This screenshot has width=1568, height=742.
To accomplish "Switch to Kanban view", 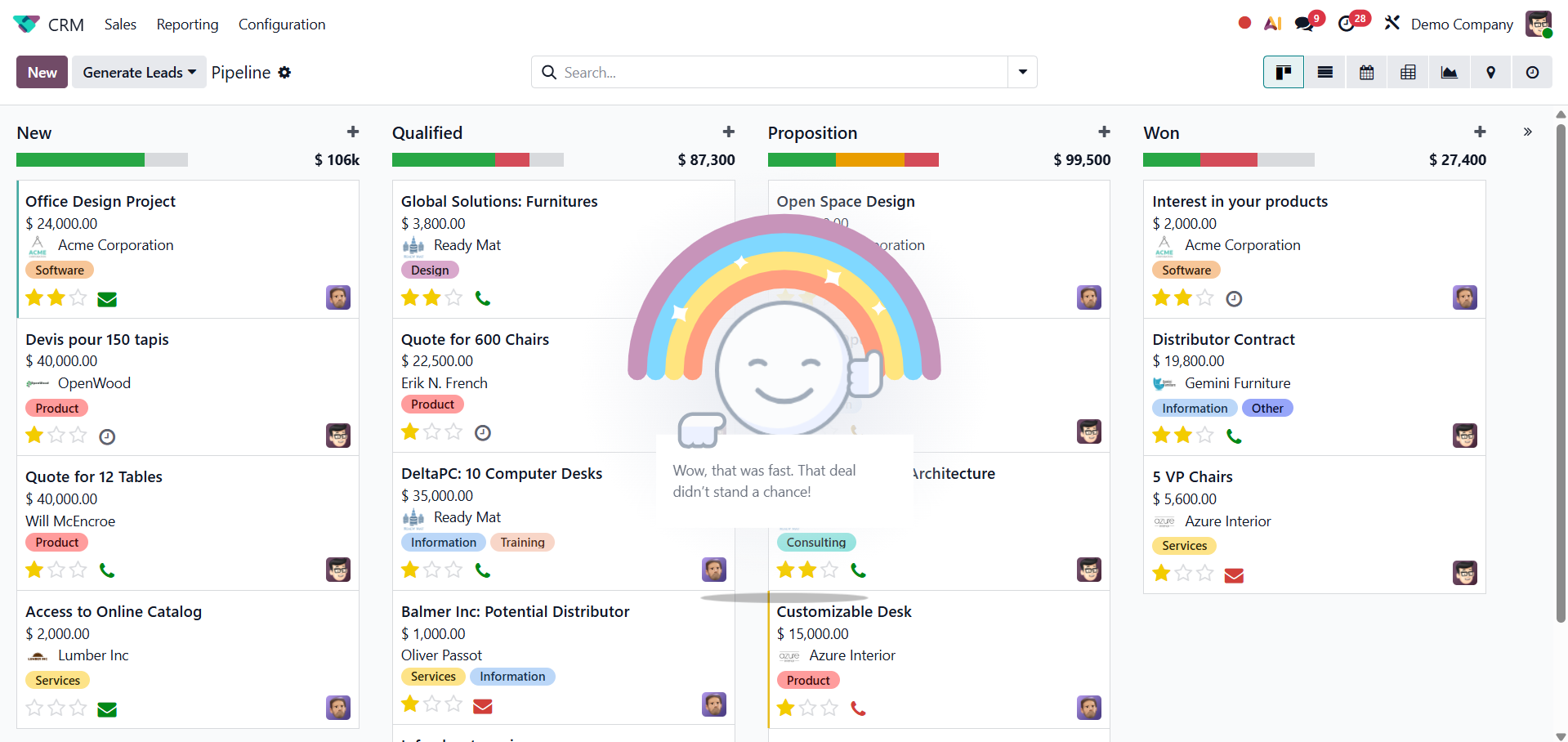I will point(1284,73).
